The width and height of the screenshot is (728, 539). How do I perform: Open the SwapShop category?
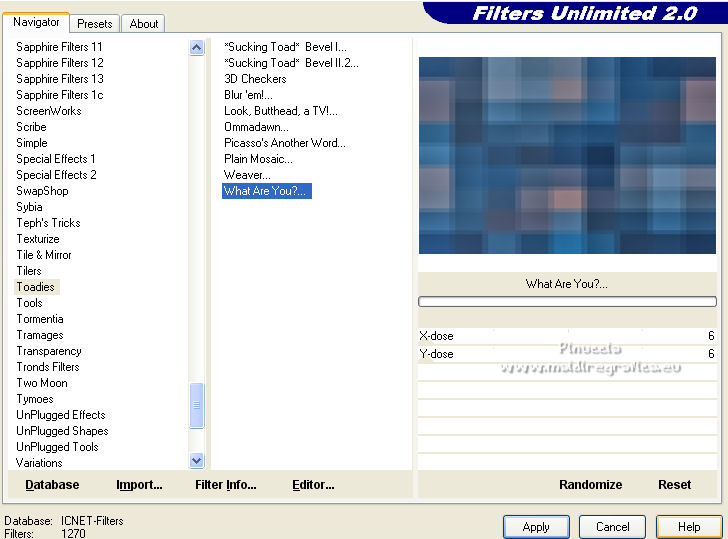pyautogui.click(x=42, y=191)
